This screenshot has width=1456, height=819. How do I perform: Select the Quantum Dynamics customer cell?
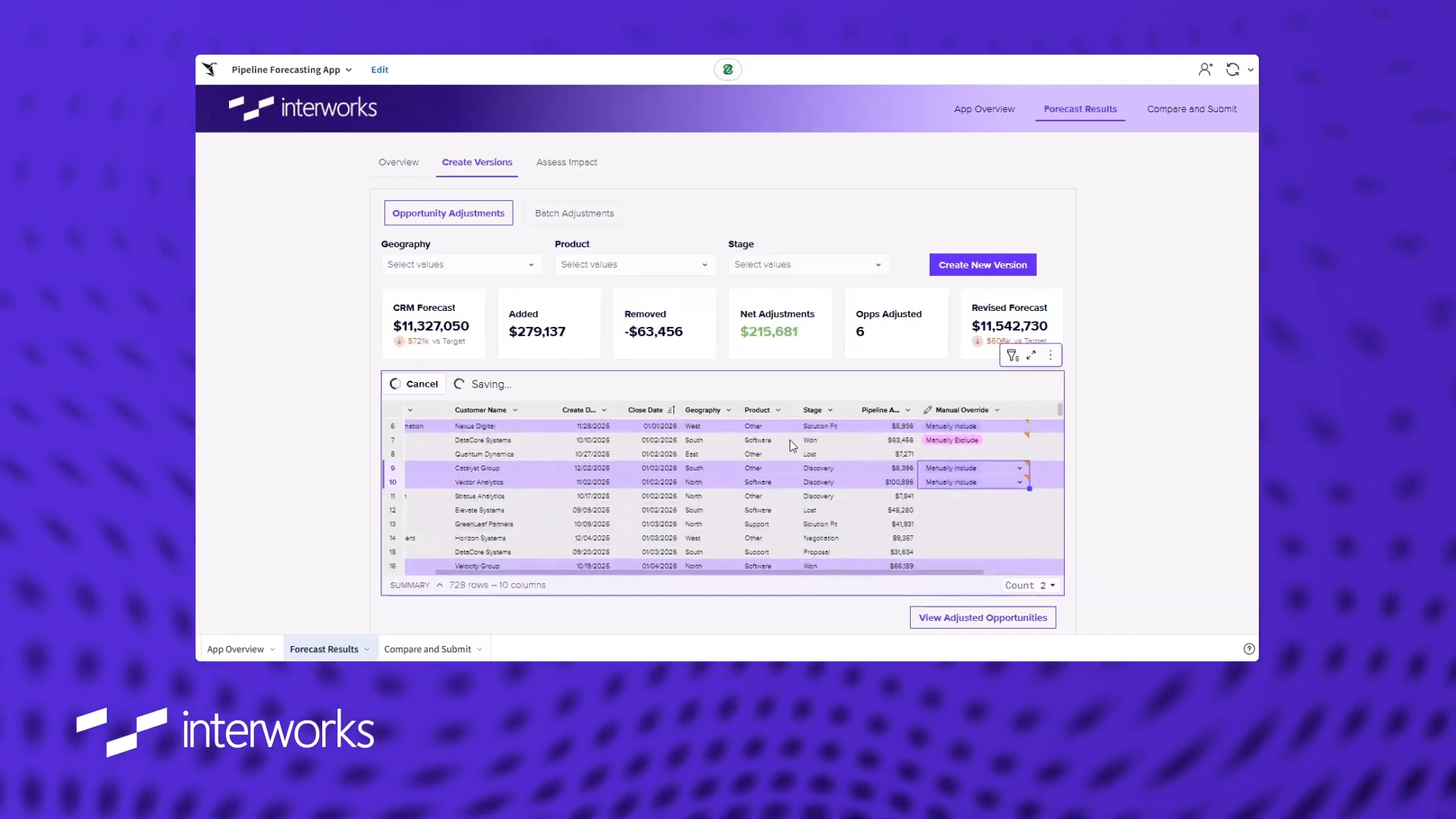coord(484,455)
